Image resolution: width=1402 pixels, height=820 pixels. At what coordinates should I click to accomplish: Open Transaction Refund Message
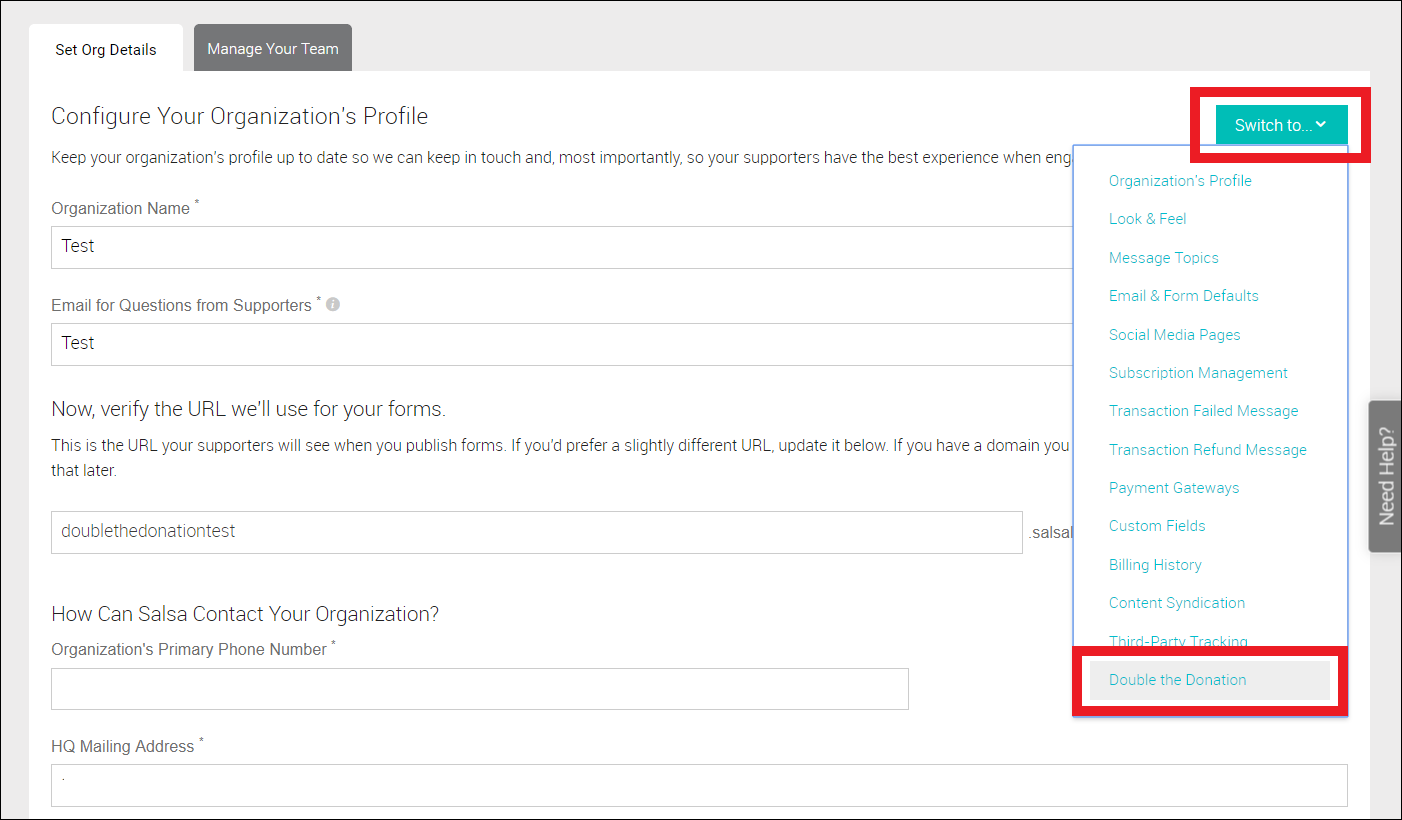pyautogui.click(x=1207, y=449)
